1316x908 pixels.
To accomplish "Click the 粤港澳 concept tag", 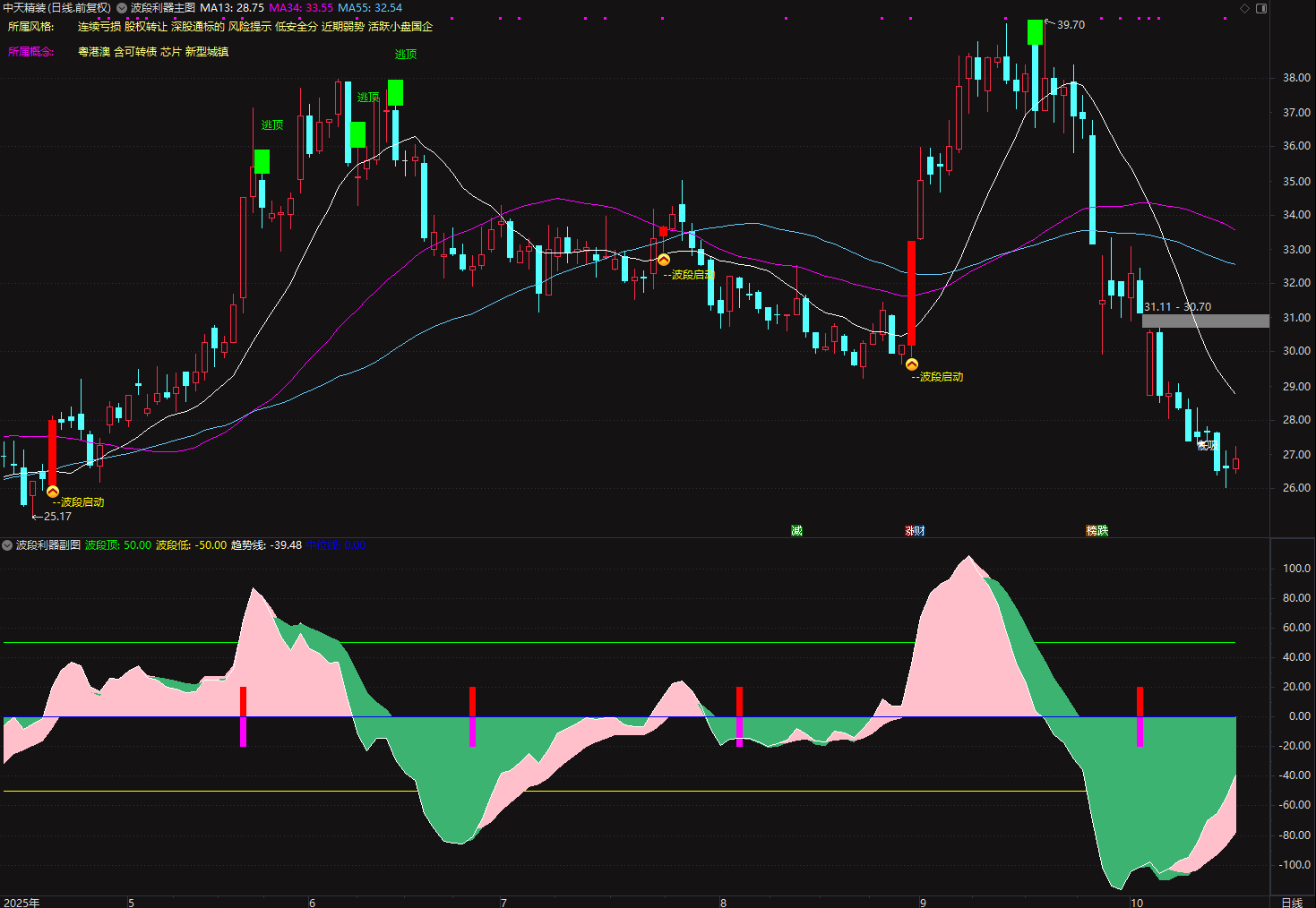I will pyautogui.click(x=94, y=52).
